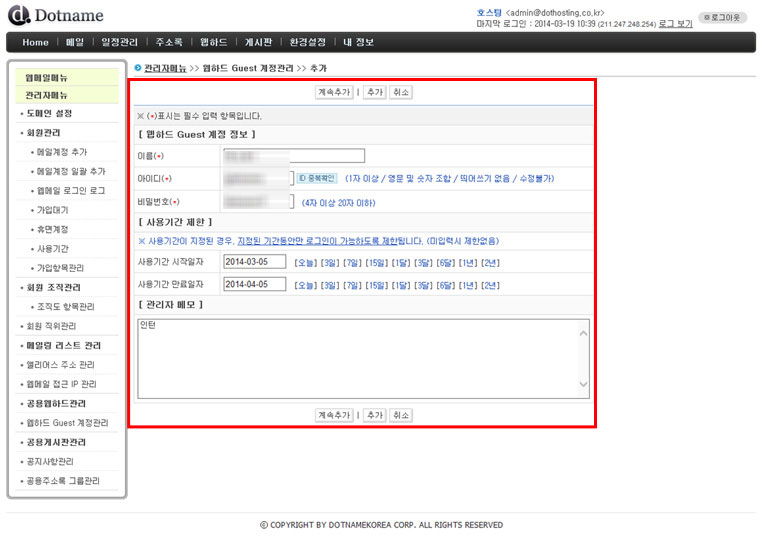Click the Dotname logo icon
The width and height of the screenshot is (760, 536).
tap(18, 15)
